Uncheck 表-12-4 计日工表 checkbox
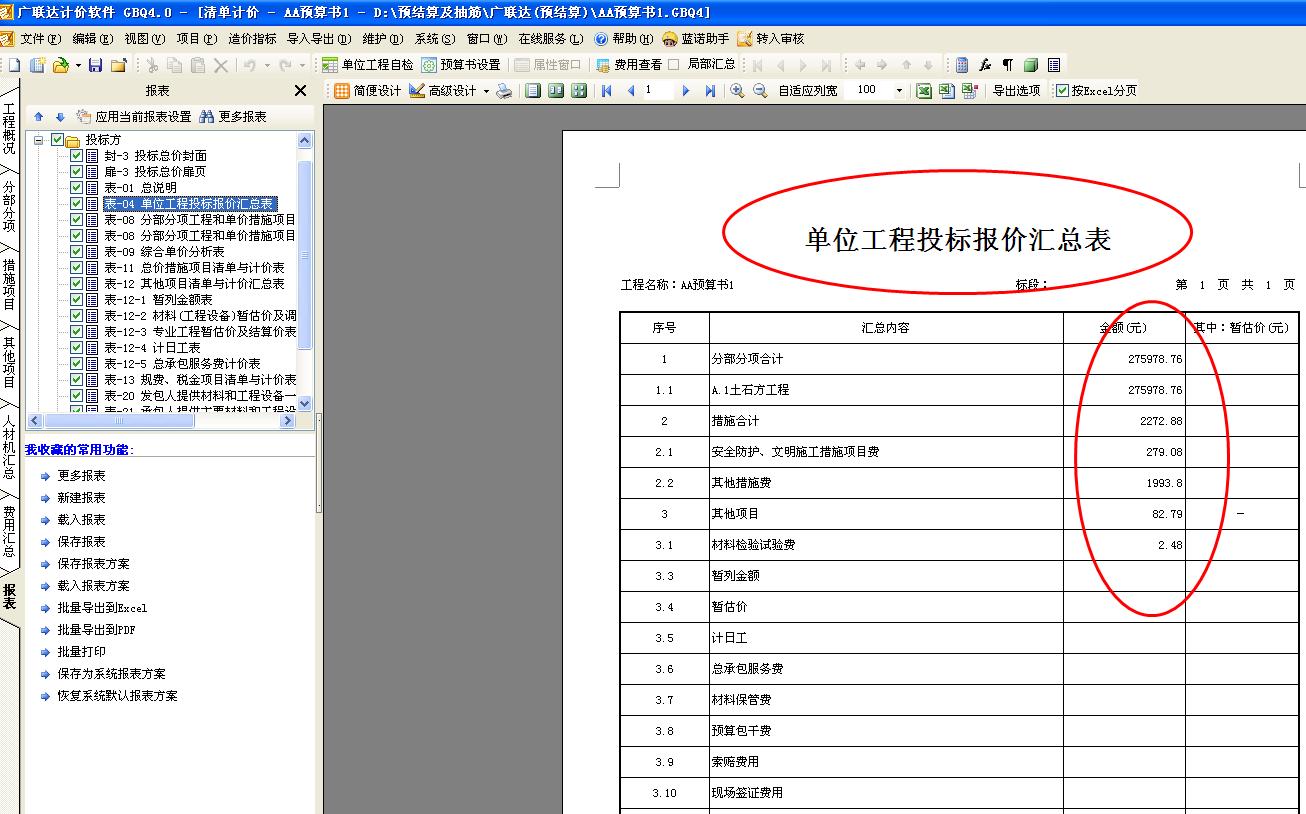This screenshot has height=814, width=1306. (76, 348)
